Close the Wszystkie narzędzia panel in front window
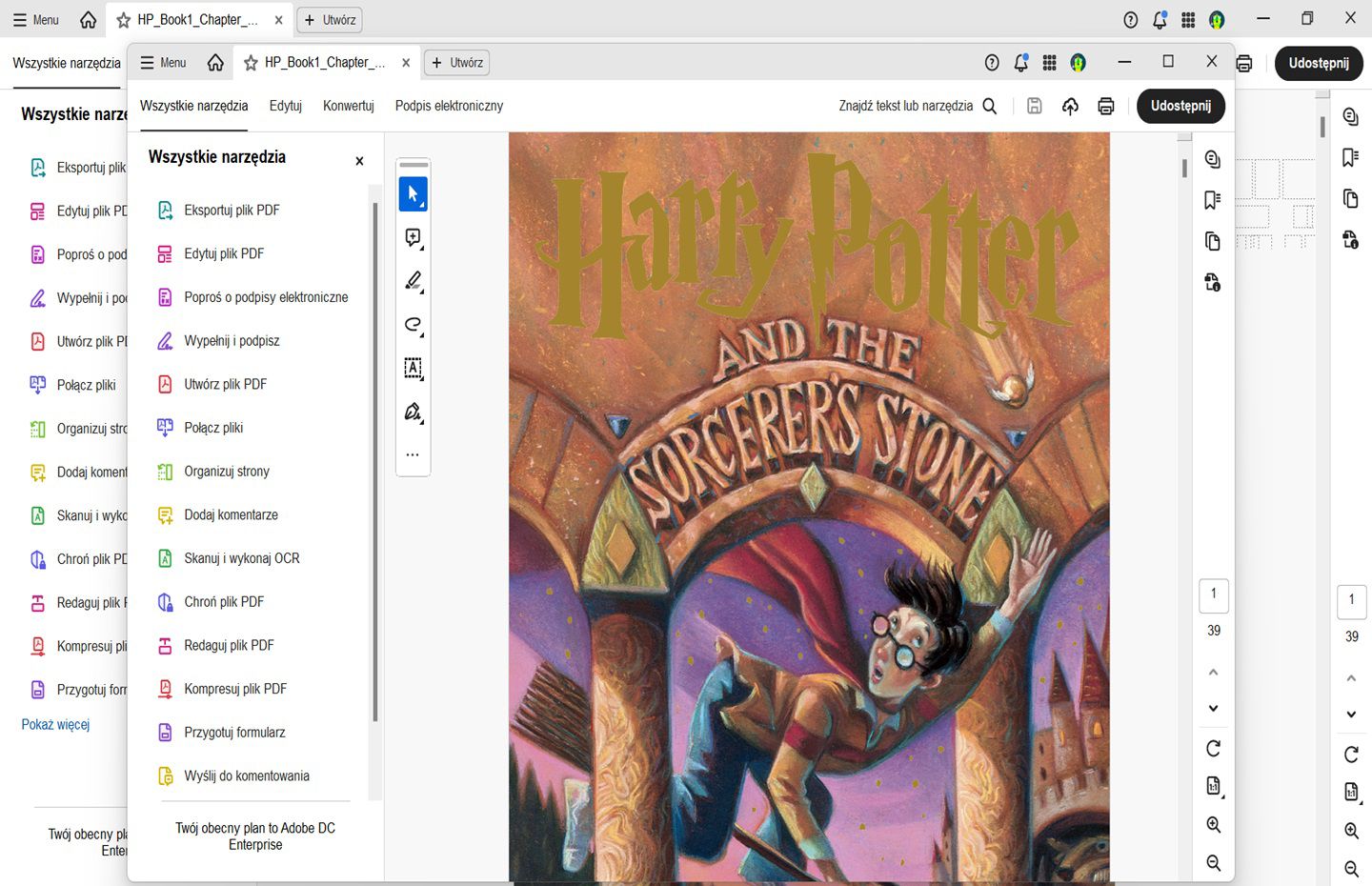1372x886 pixels. [x=359, y=161]
